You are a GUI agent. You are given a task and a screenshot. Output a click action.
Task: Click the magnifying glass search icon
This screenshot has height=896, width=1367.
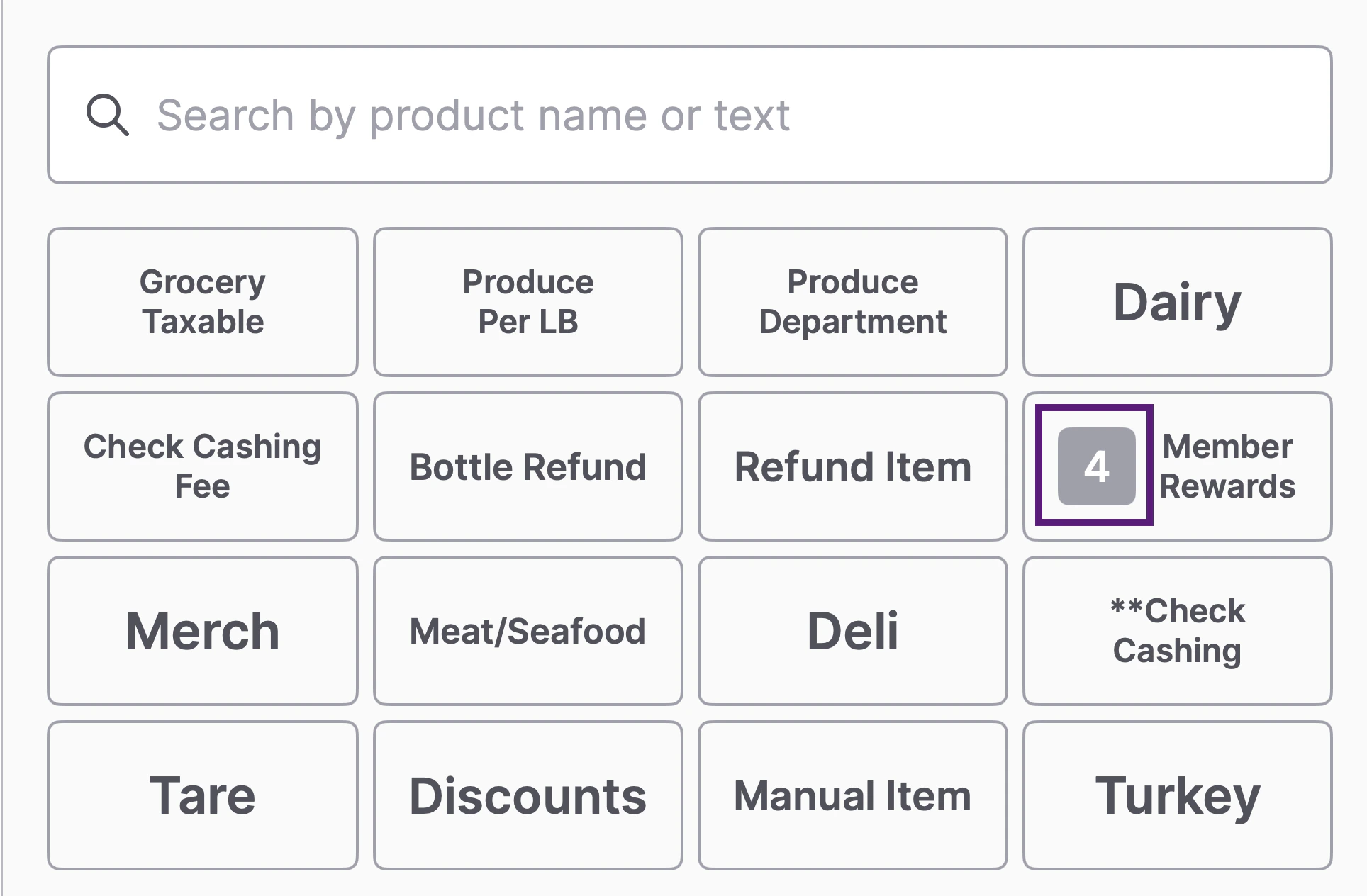107,115
